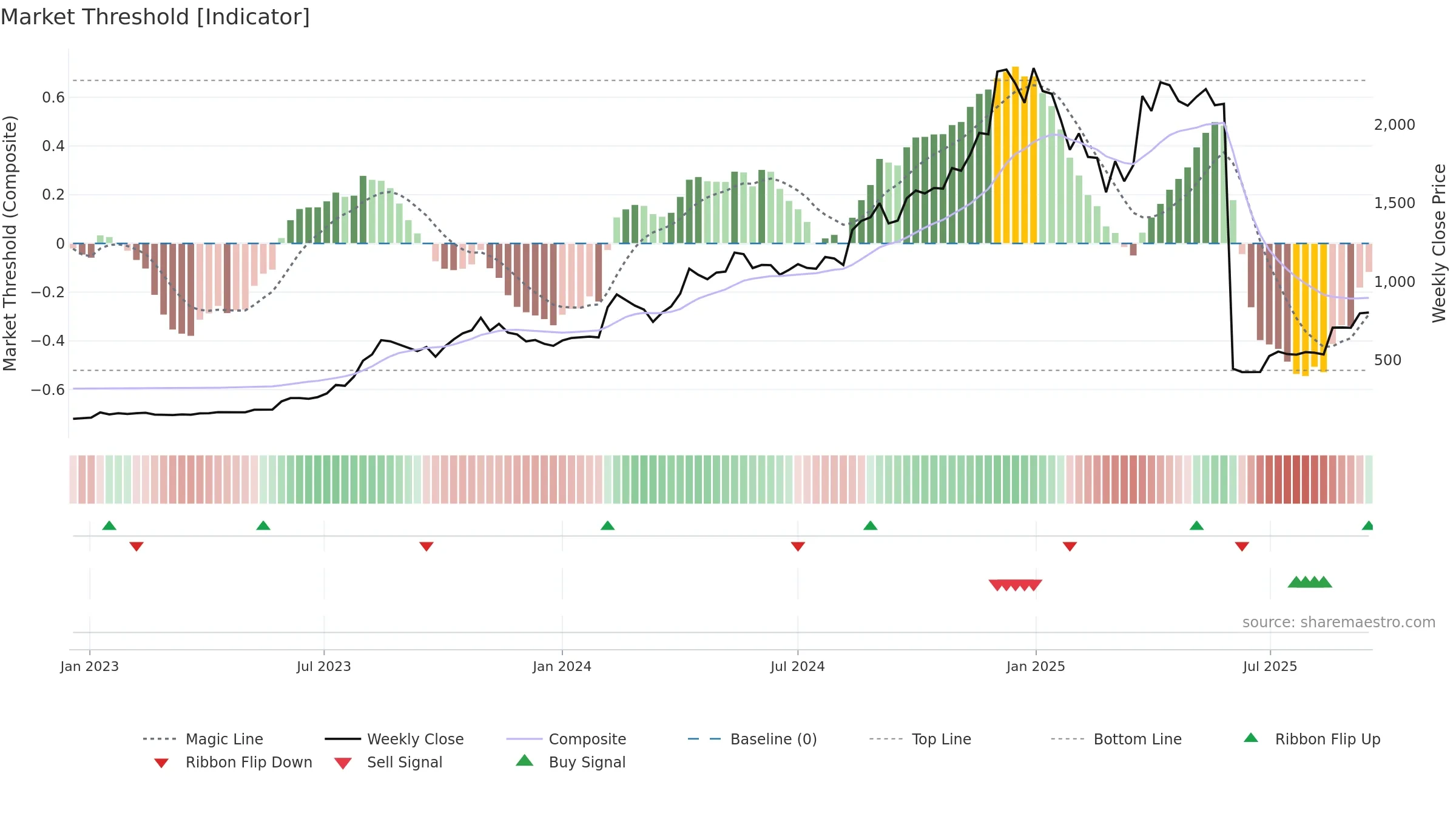Click the 1,000 price tick label
The image size is (1456, 819).
tap(1395, 282)
